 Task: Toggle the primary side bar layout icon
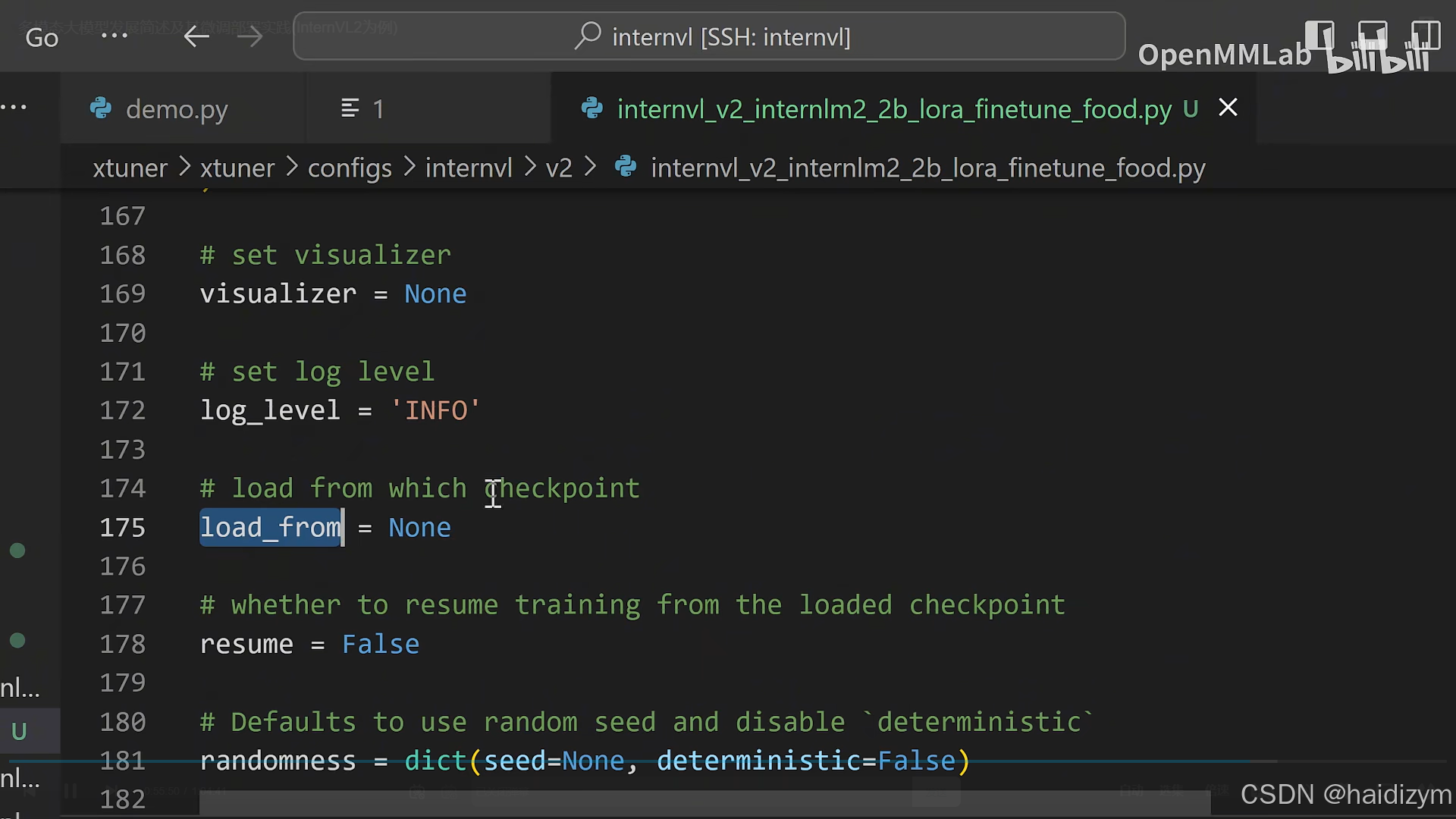(x=1319, y=36)
